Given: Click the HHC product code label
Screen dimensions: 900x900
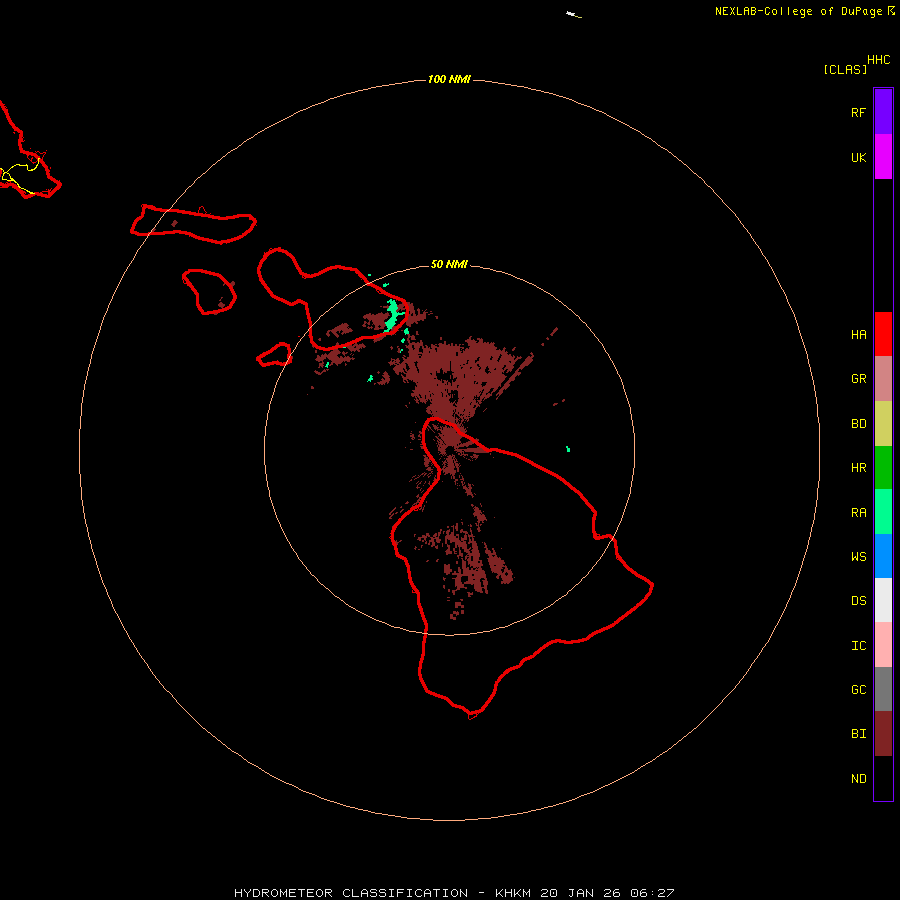Looking at the screenshot, I should (x=878, y=60).
